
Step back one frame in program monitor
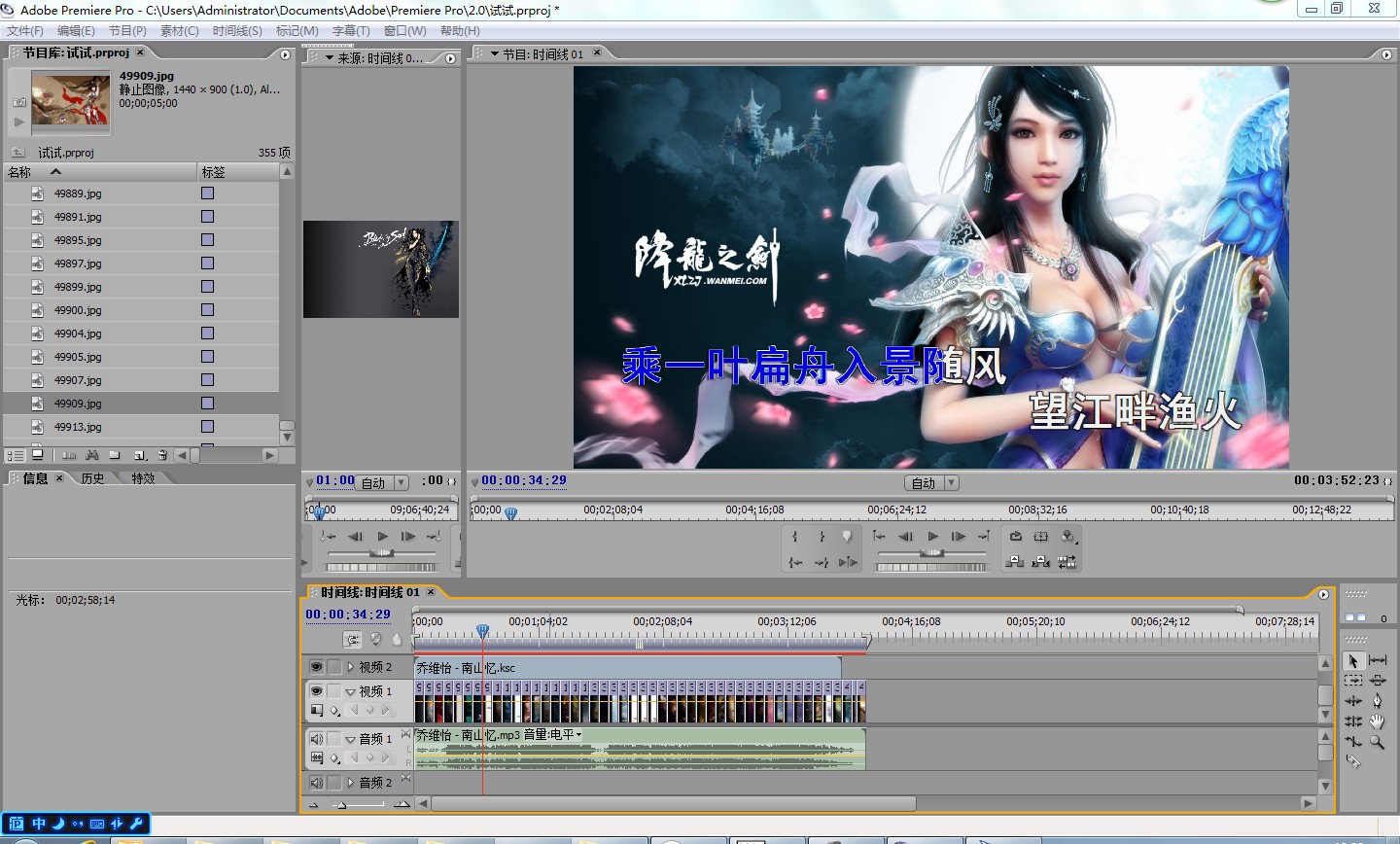click(x=905, y=536)
